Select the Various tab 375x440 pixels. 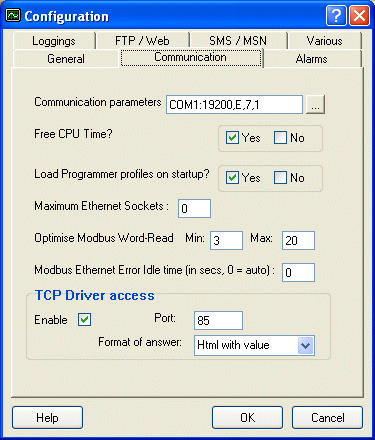[x=324, y=41]
